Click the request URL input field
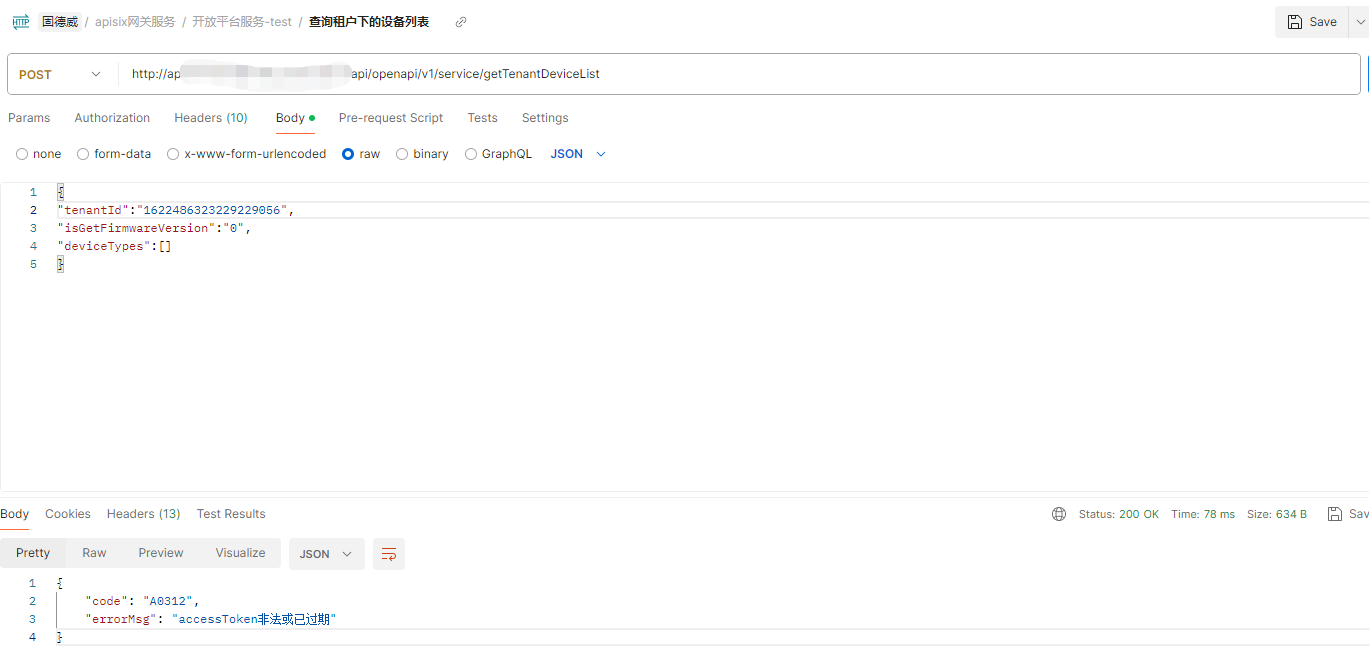Image resolution: width=1369 pixels, height=660 pixels. 740,74
